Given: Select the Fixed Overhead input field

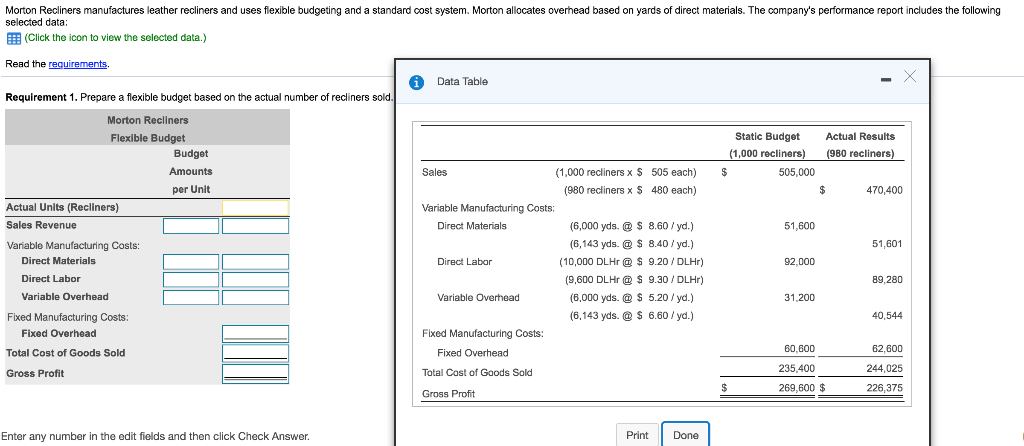Looking at the screenshot, I should pos(255,334).
